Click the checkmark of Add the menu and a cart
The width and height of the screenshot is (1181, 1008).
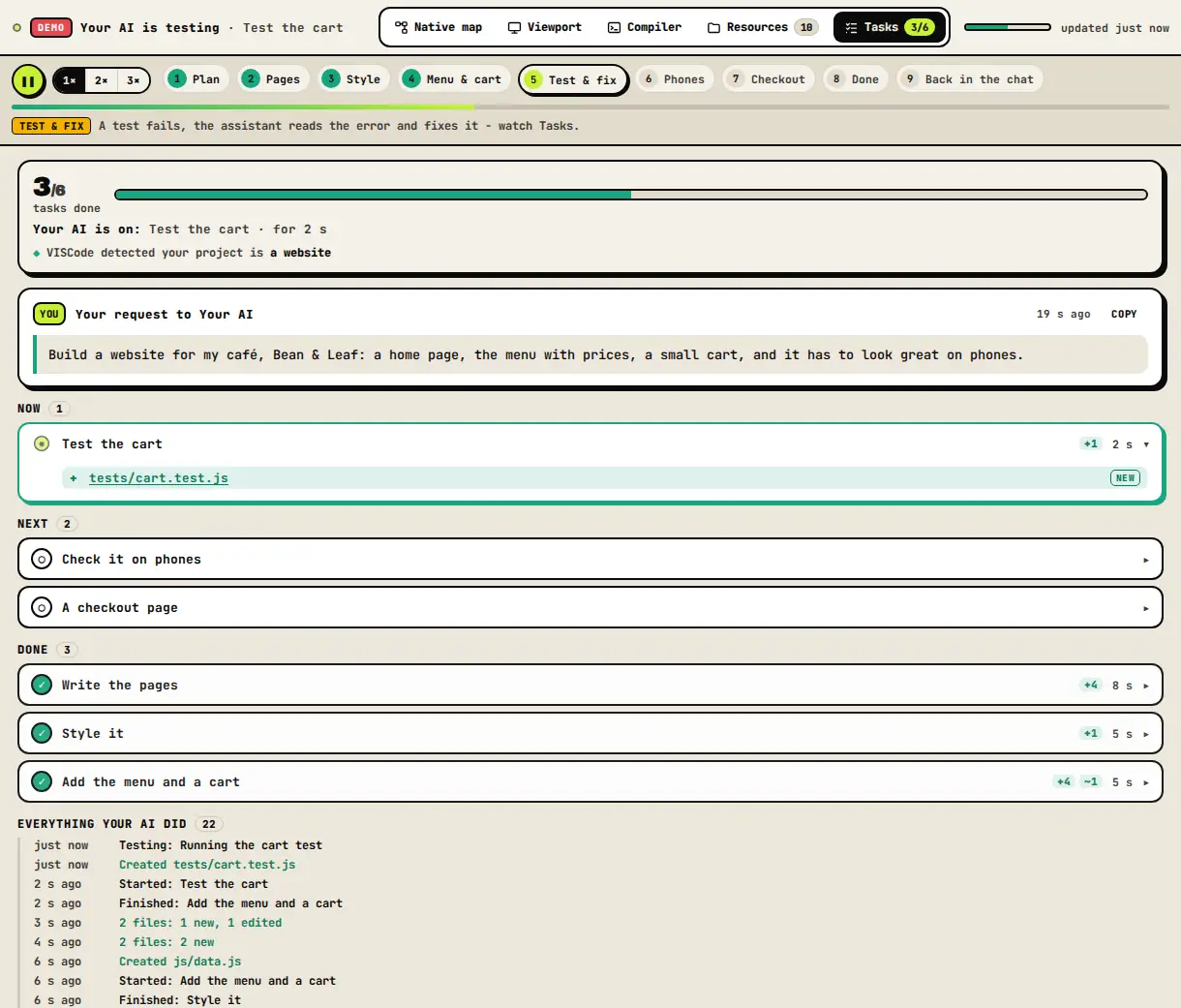[42, 781]
